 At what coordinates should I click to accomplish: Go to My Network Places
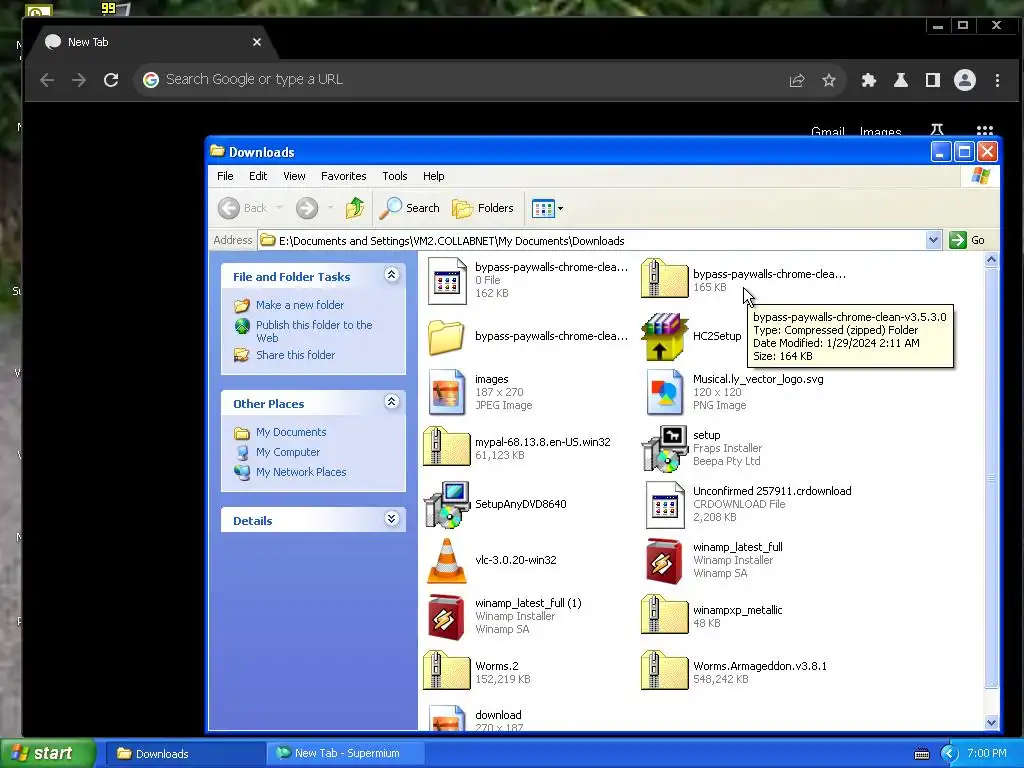click(x=301, y=472)
